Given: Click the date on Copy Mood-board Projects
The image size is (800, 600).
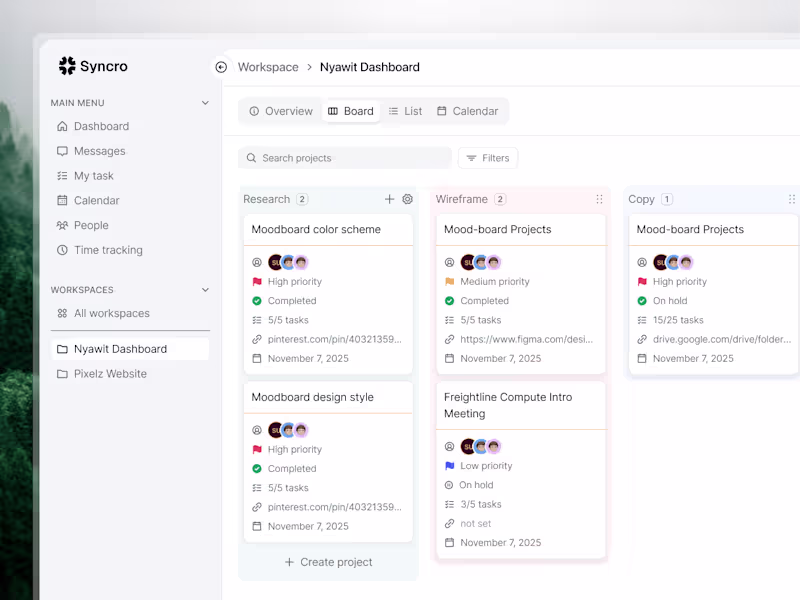Looking at the screenshot, I should (693, 359).
